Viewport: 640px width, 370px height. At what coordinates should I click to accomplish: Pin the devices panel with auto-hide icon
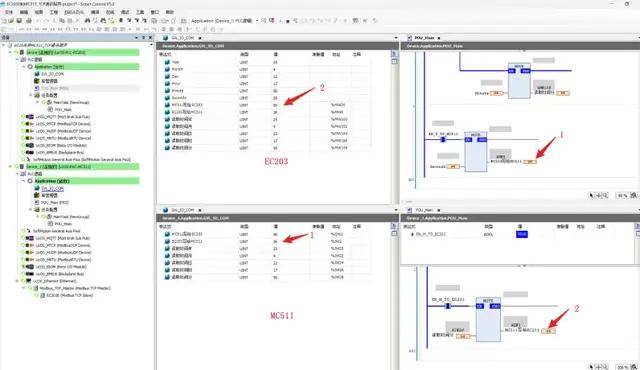[144, 38]
